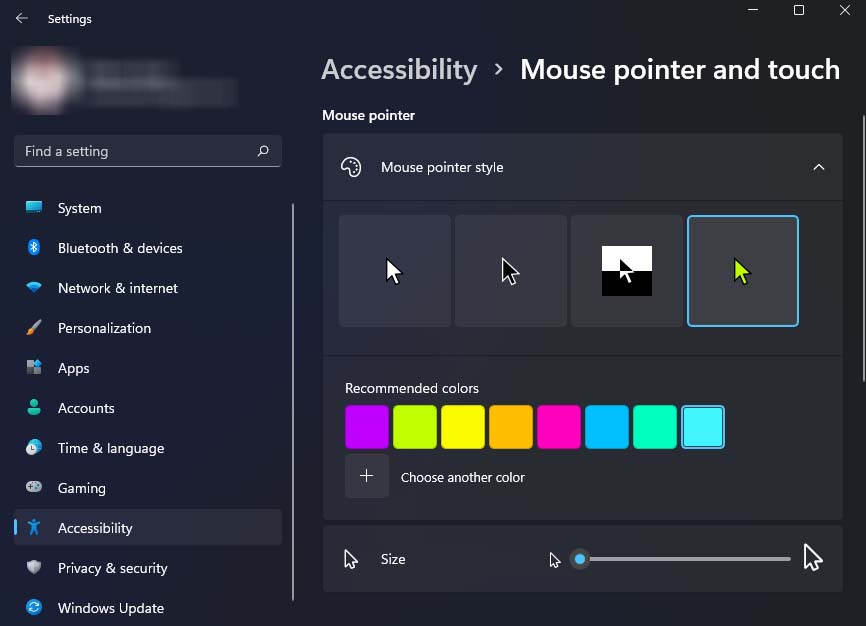Click the Gaming controller icon
Image resolution: width=866 pixels, height=626 pixels.
coord(34,487)
